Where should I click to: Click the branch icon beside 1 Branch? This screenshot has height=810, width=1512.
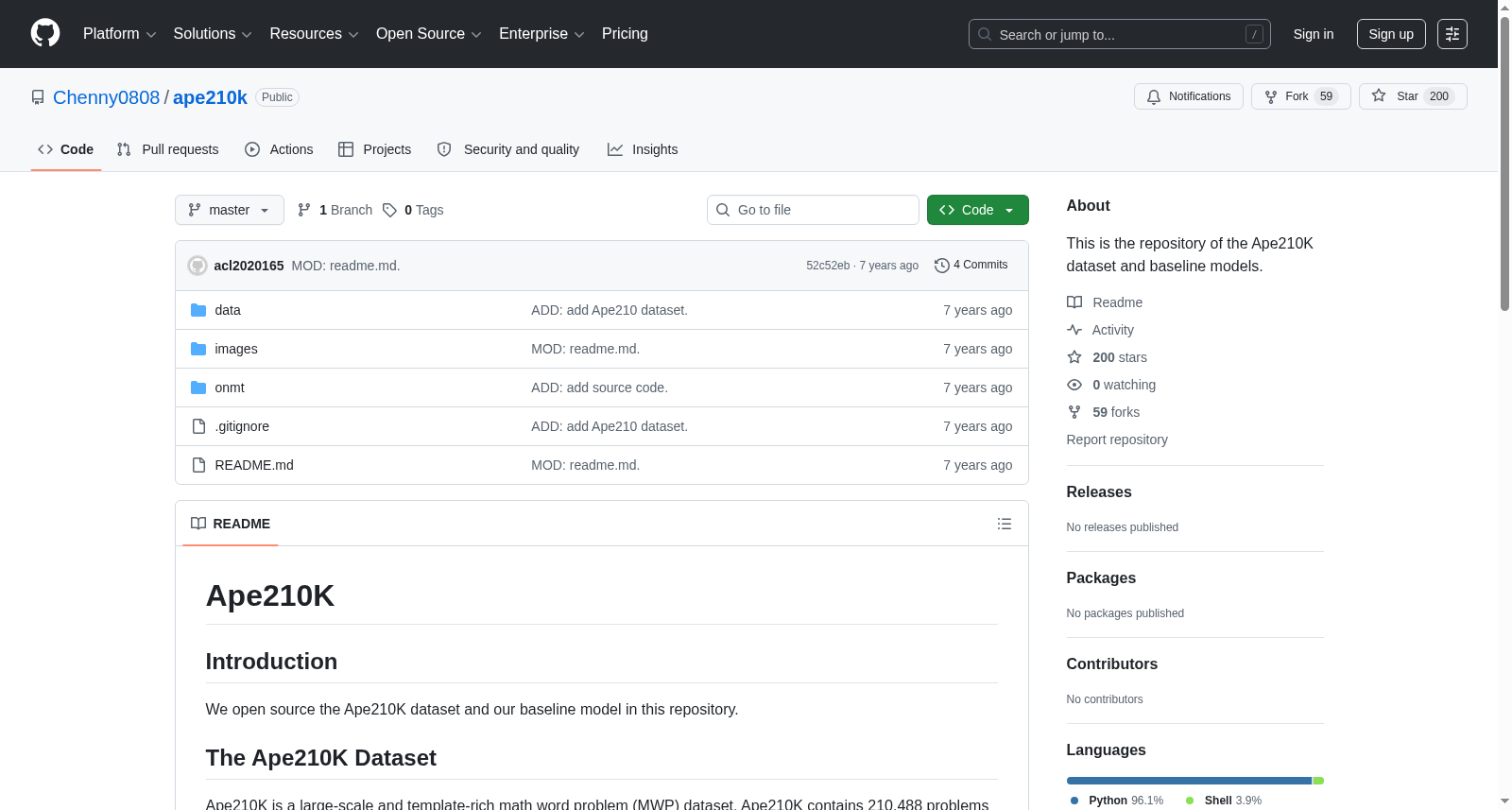pos(304,210)
